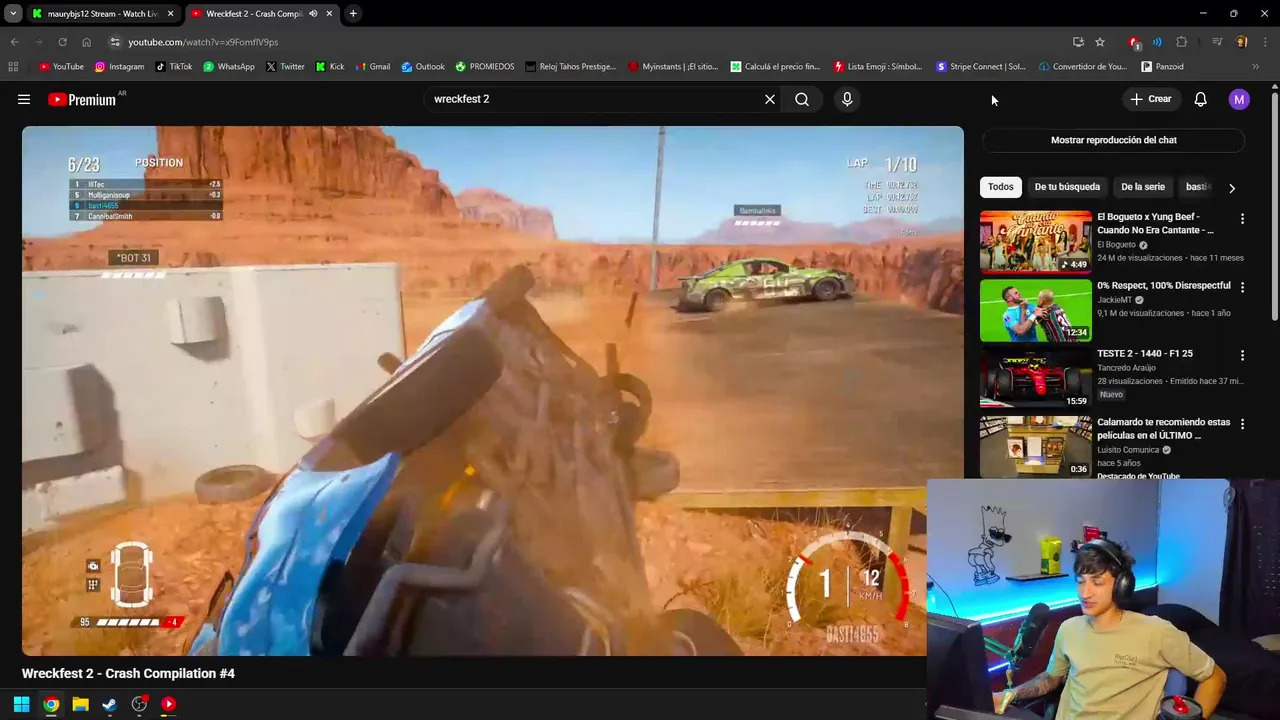This screenshot has width=1280, height=720.
Task: Open browser extensions puzzle icon
Action: pos(1182,42)
